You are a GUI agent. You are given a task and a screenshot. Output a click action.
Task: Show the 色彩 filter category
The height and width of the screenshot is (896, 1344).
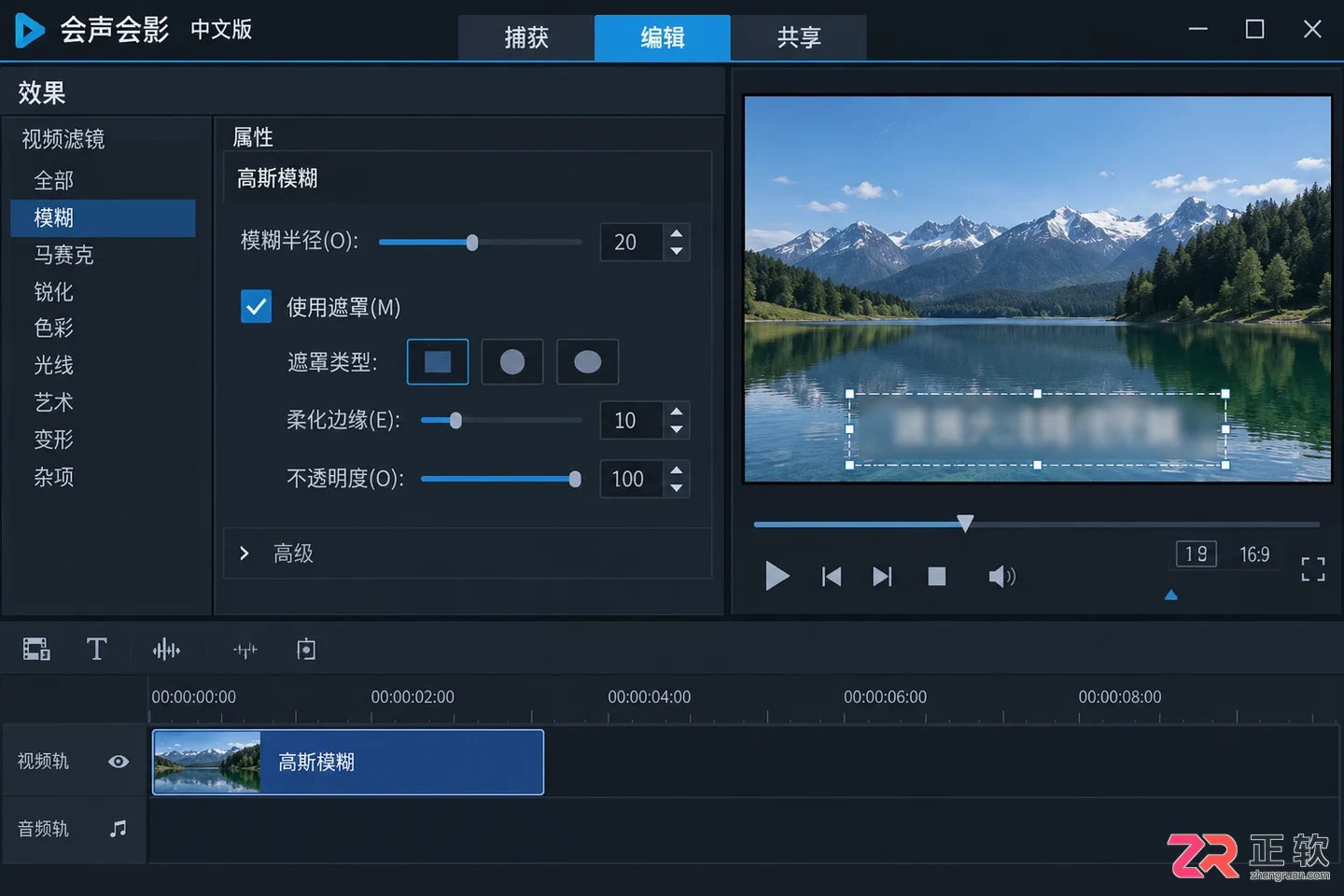103,328
